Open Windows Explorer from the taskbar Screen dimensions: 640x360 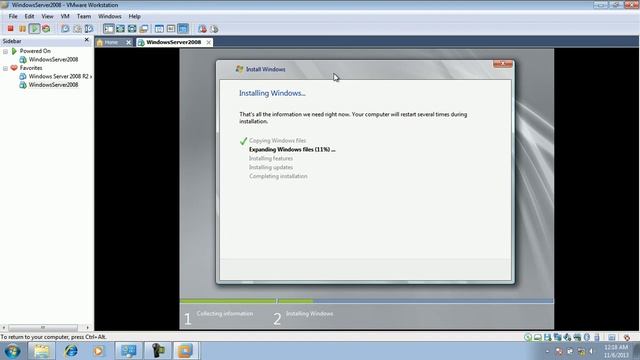(41, 351)
